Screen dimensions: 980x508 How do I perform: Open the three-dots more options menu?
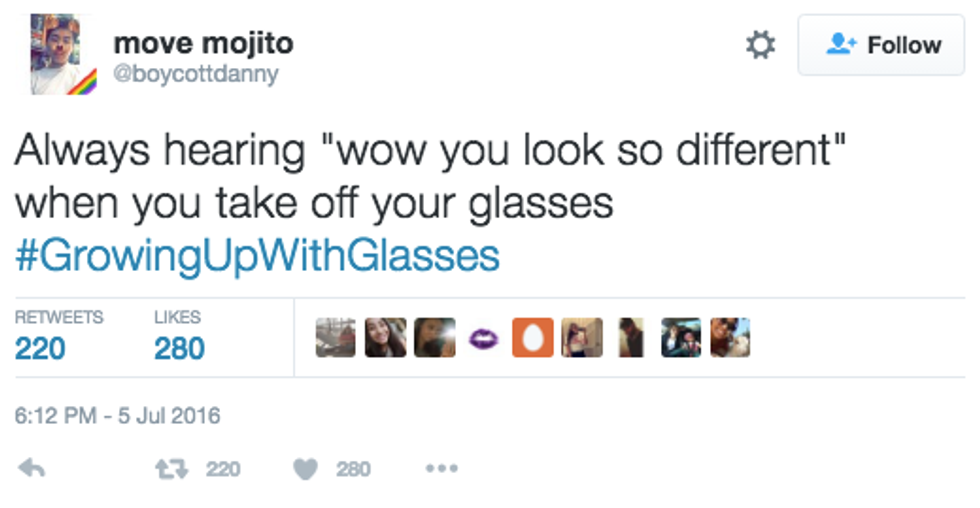coord(441,468)
